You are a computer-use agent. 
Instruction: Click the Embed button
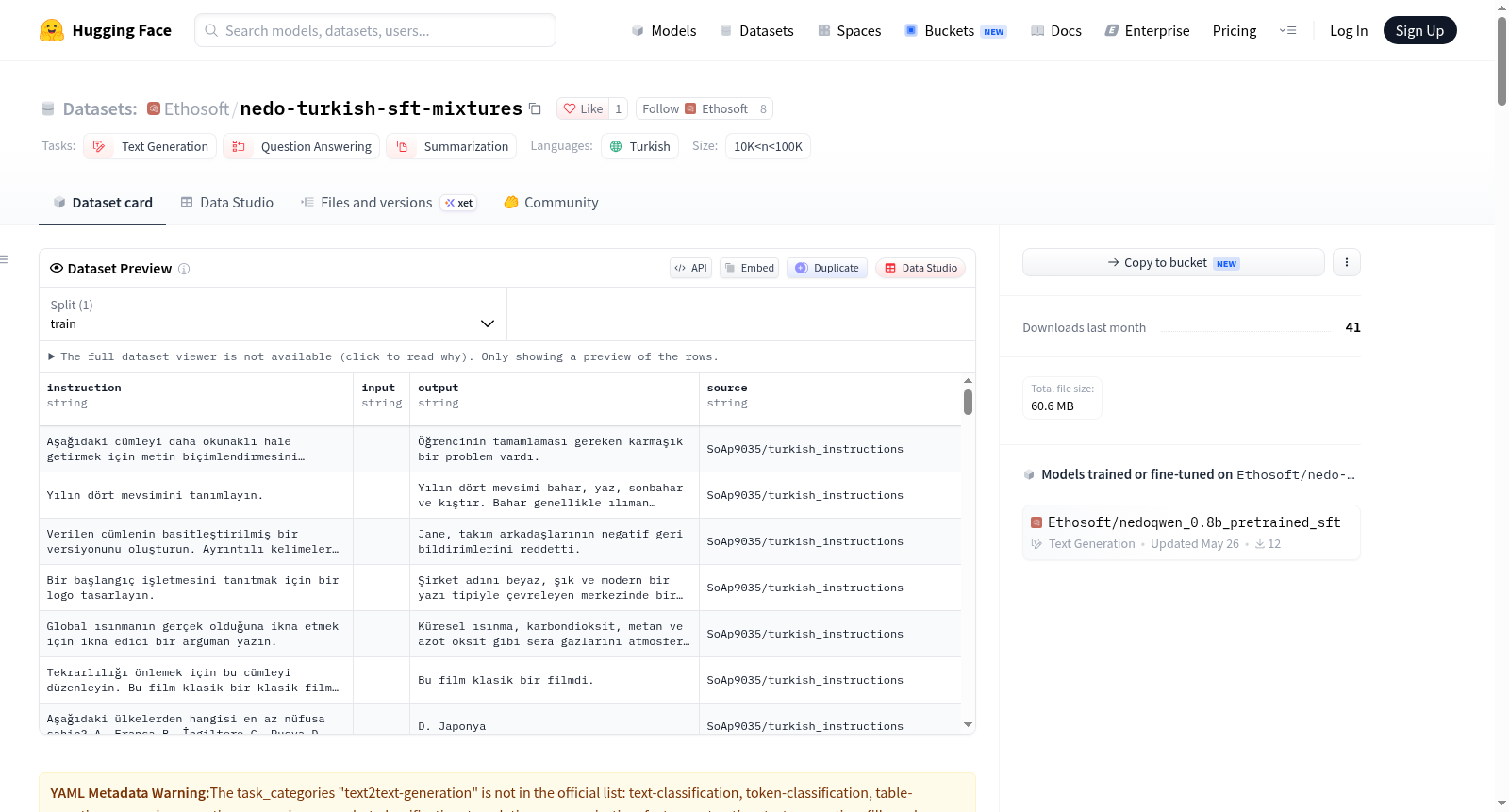pos(750,268)
